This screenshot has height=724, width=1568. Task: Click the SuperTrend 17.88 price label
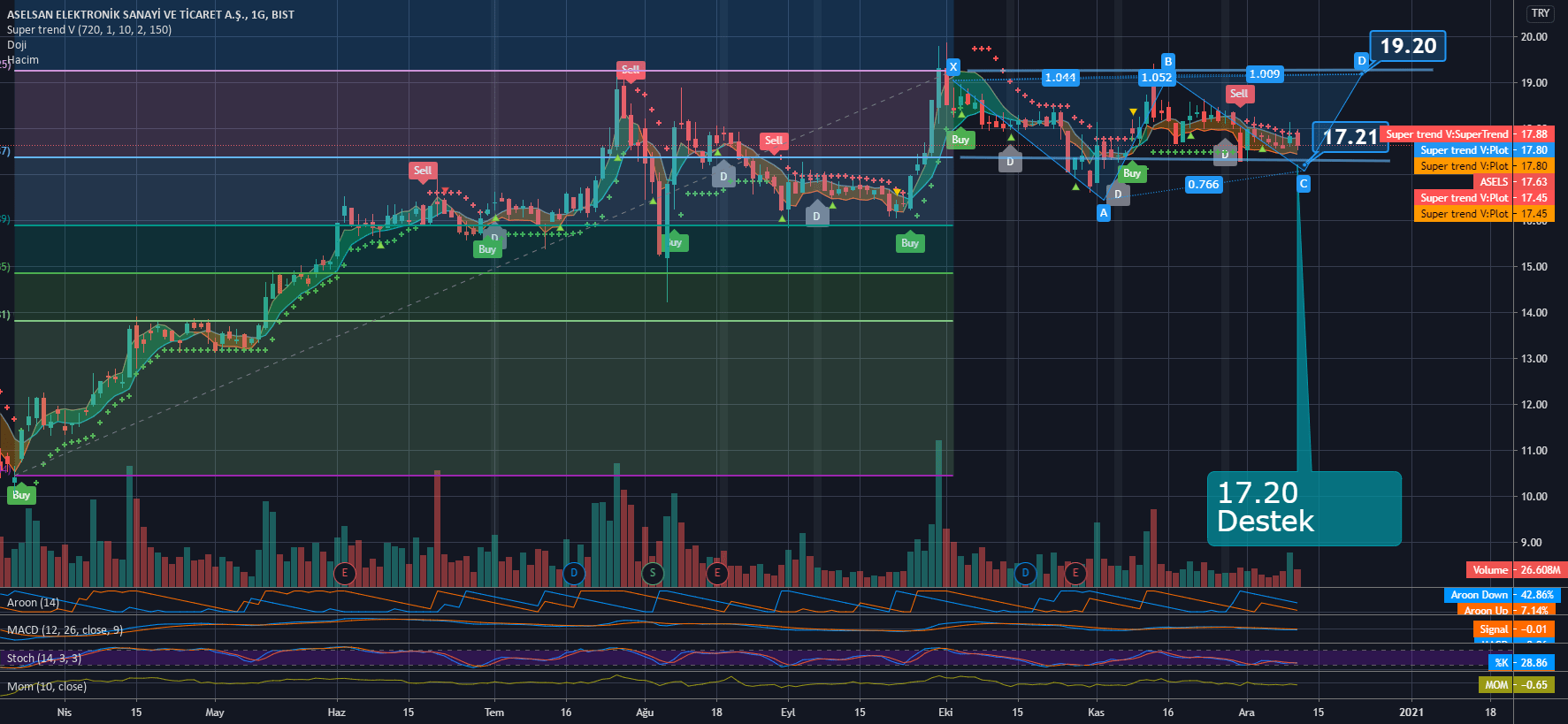pos(1466,134)
